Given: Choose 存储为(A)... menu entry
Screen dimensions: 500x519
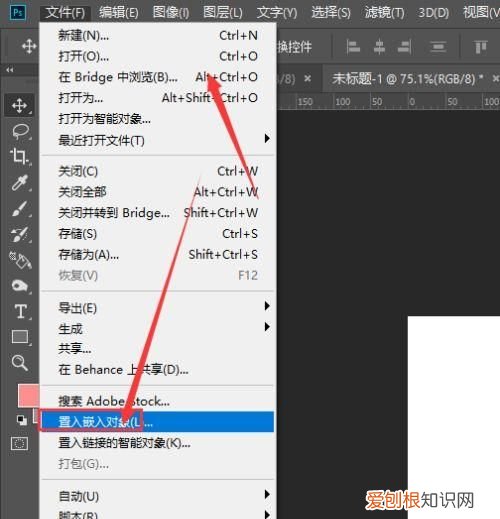Looking at the screenshot, I should pos(158,255).
